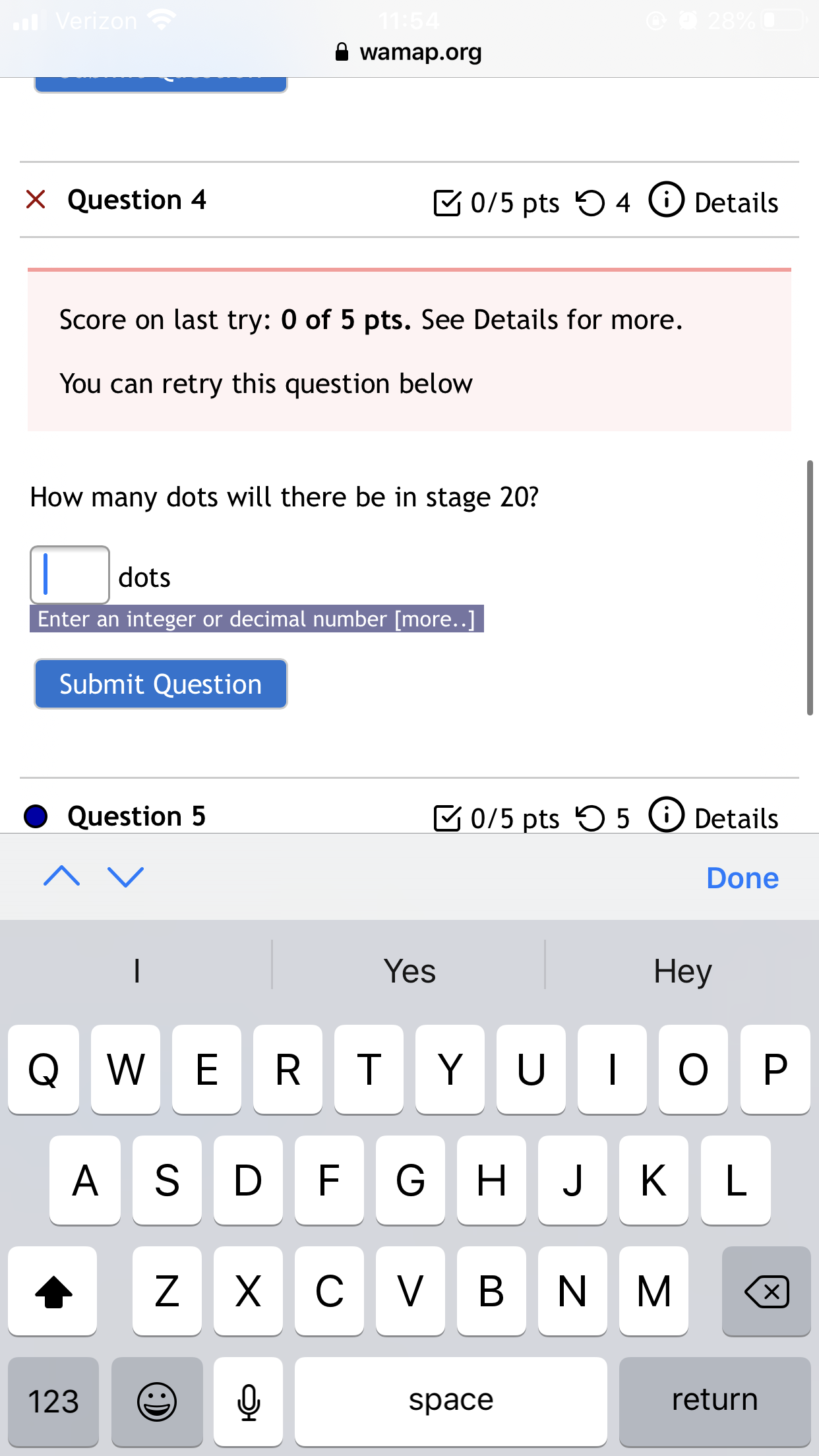Jump to previous field with up chevron

62,876
